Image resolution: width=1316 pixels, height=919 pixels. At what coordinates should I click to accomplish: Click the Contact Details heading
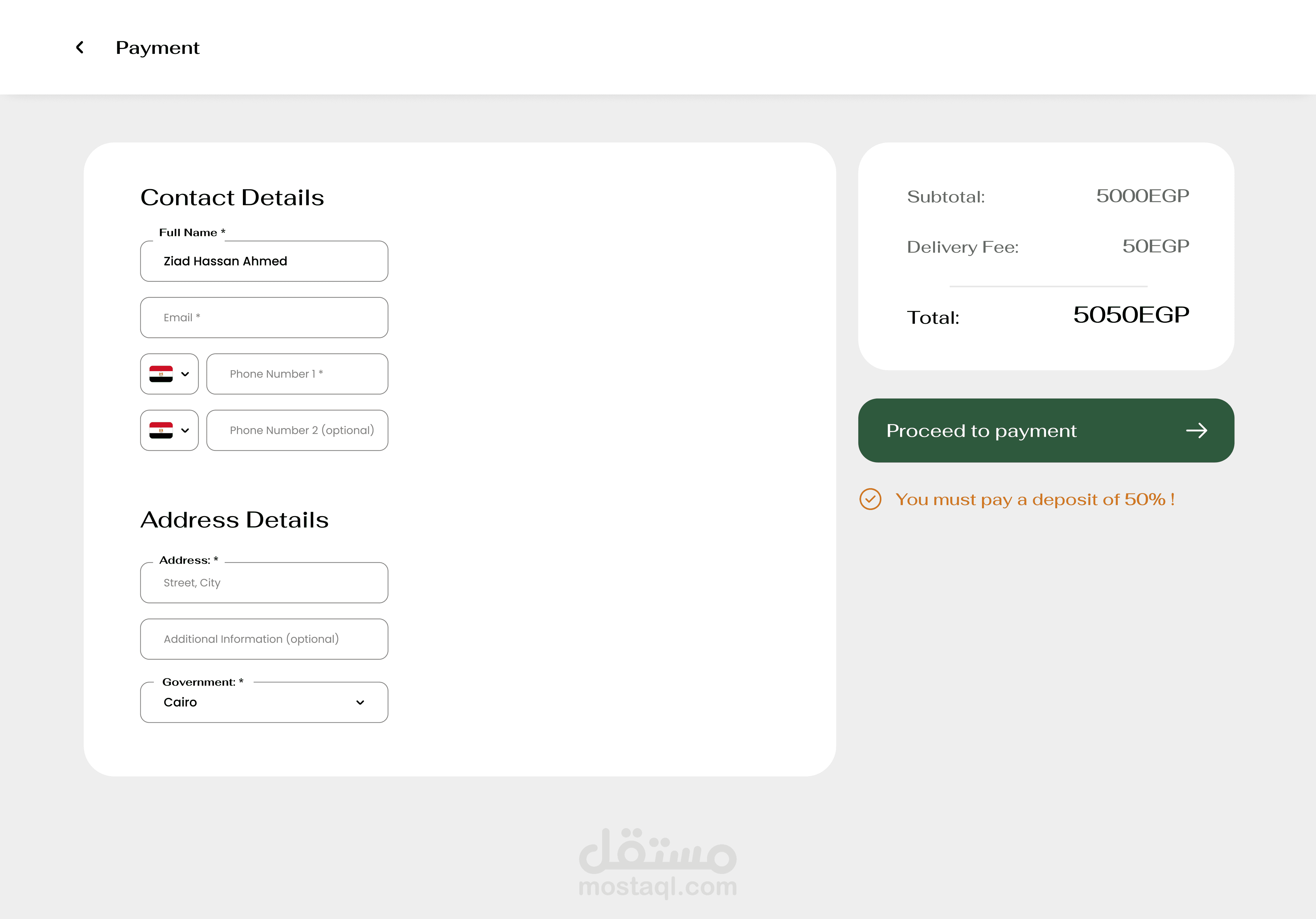pyautogui.click(x=232, y=197)
